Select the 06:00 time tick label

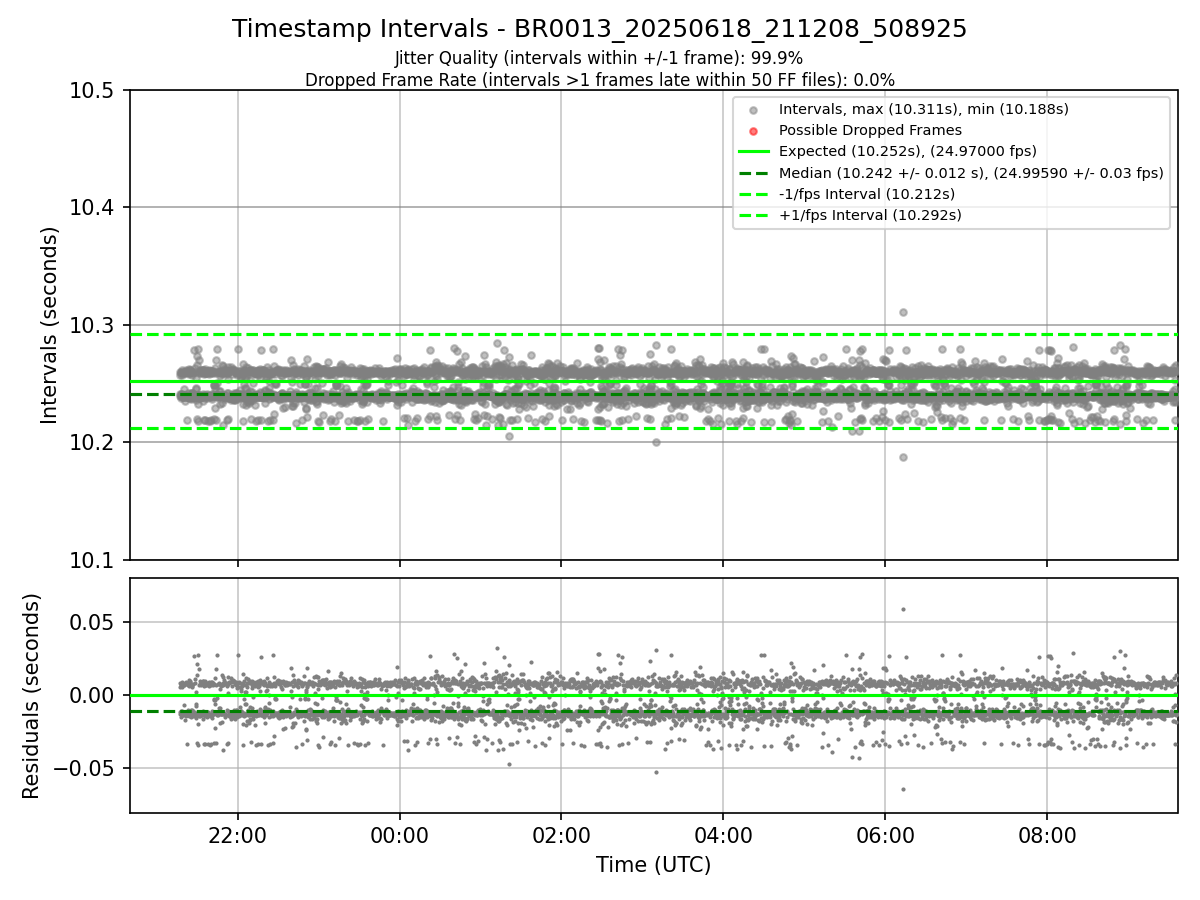pyautogui.click(x=885, y=835)
